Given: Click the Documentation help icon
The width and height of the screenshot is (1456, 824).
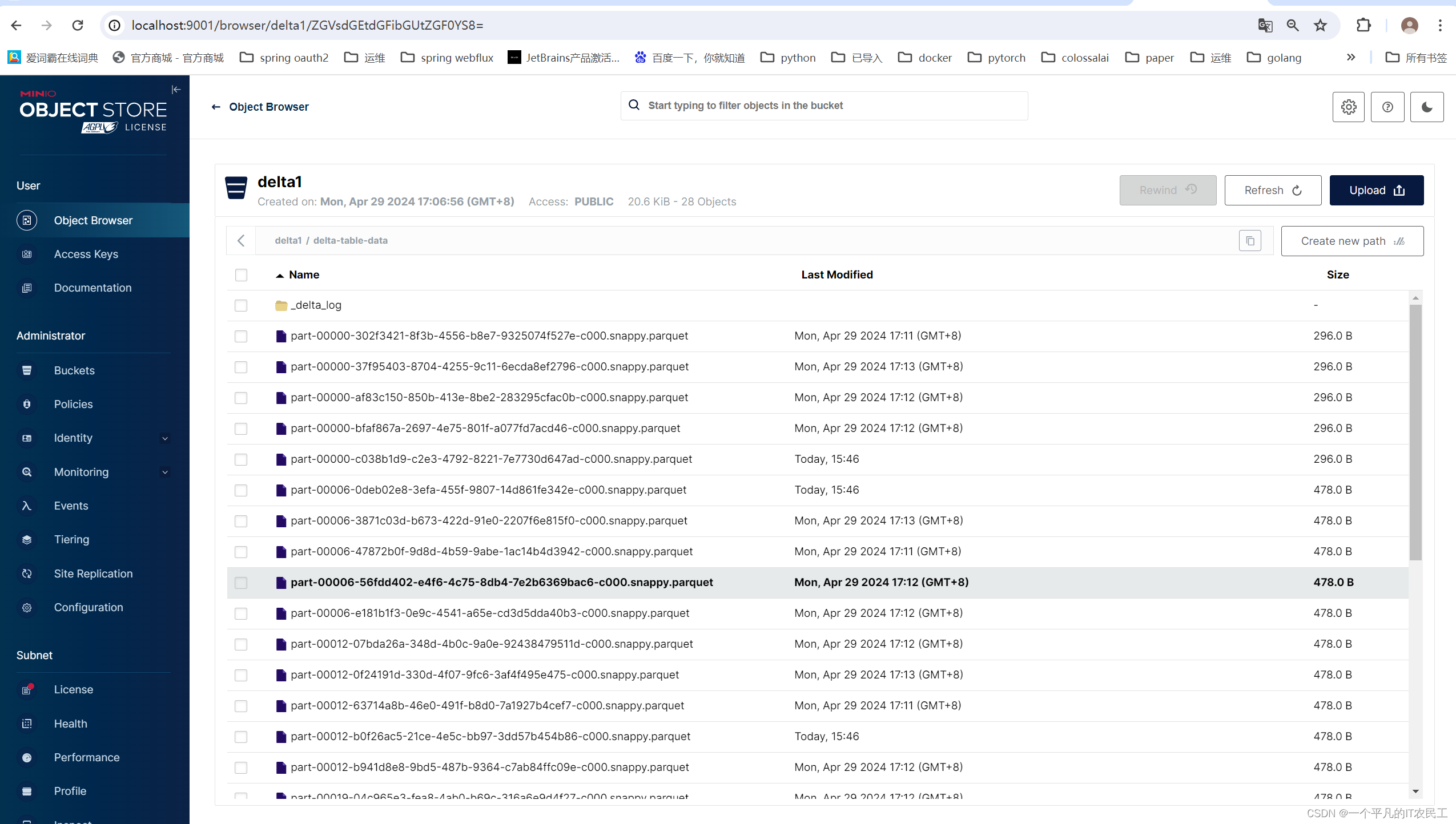Looking at the screenshot, I should coord(1388,107).
